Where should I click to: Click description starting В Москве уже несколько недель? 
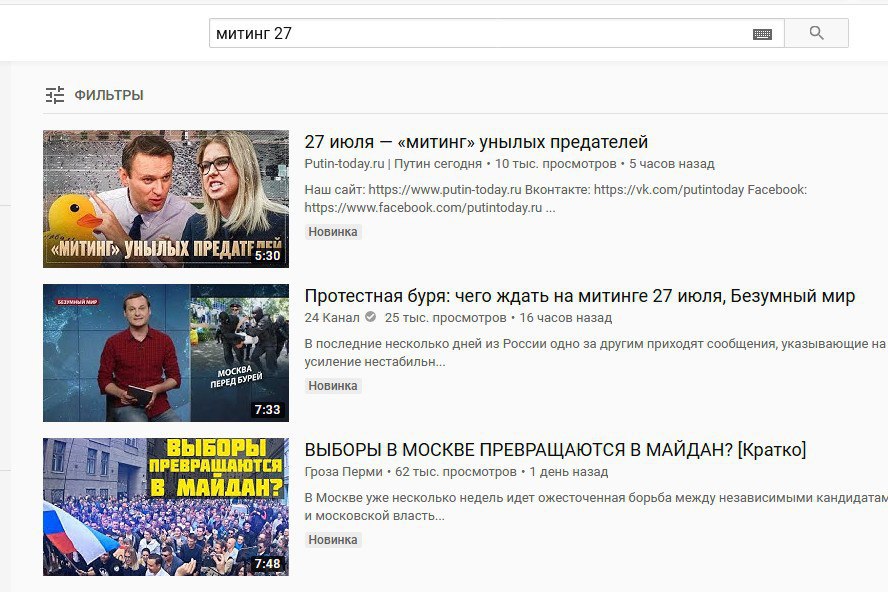pos(596,506)
